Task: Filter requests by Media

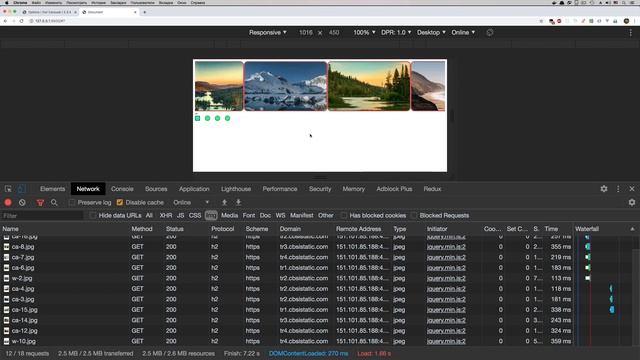Action: 229,216
